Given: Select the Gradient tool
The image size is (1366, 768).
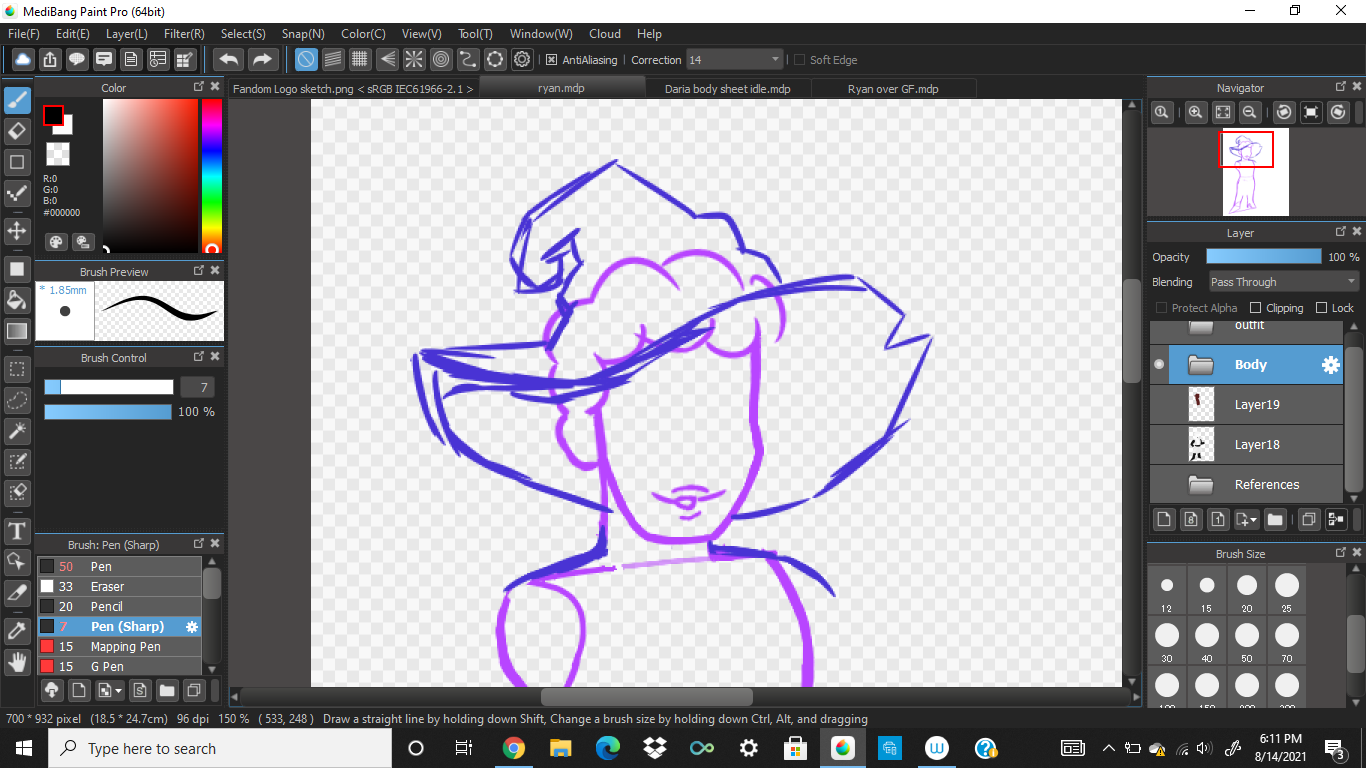Looking at the screenshot, I should (x=17, y=331).
